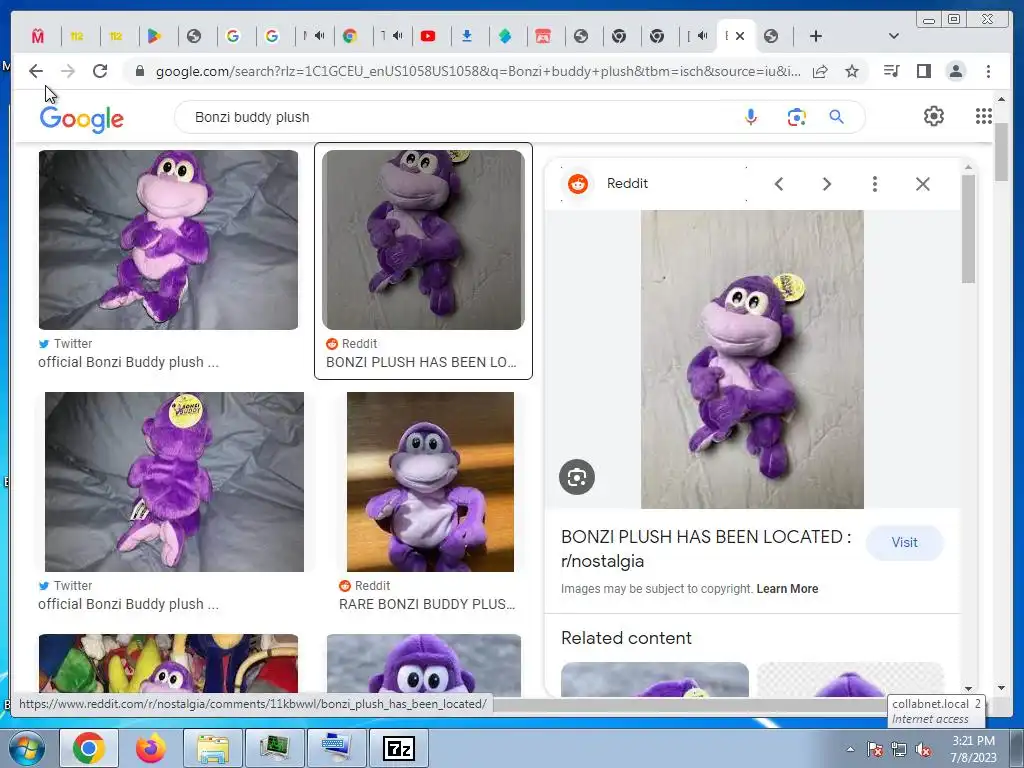Show hidden system tray icons

[x=850, y=750]
